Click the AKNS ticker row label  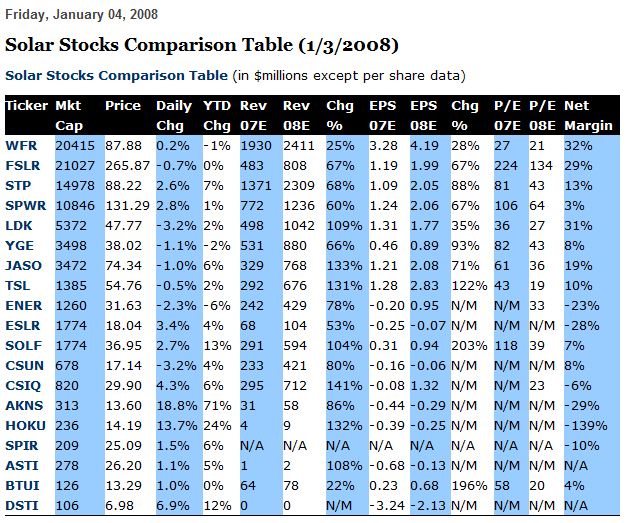[x=24, y=405]
